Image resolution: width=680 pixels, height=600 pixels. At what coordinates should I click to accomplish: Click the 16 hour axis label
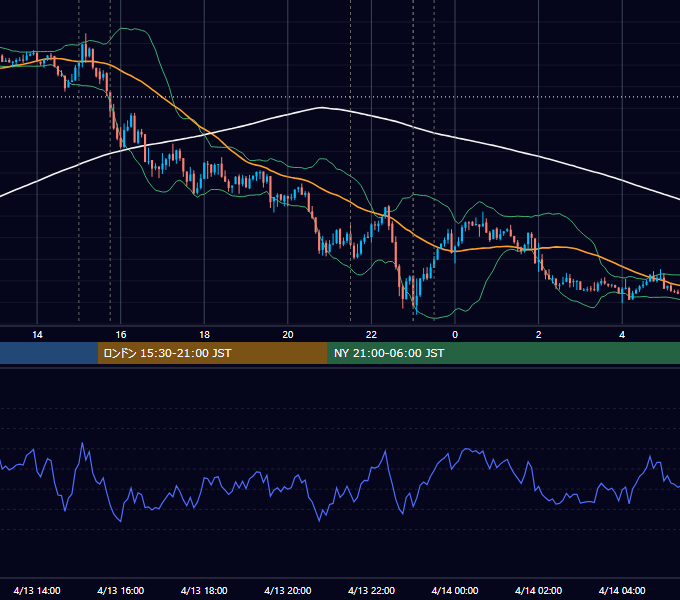point(121,335)
